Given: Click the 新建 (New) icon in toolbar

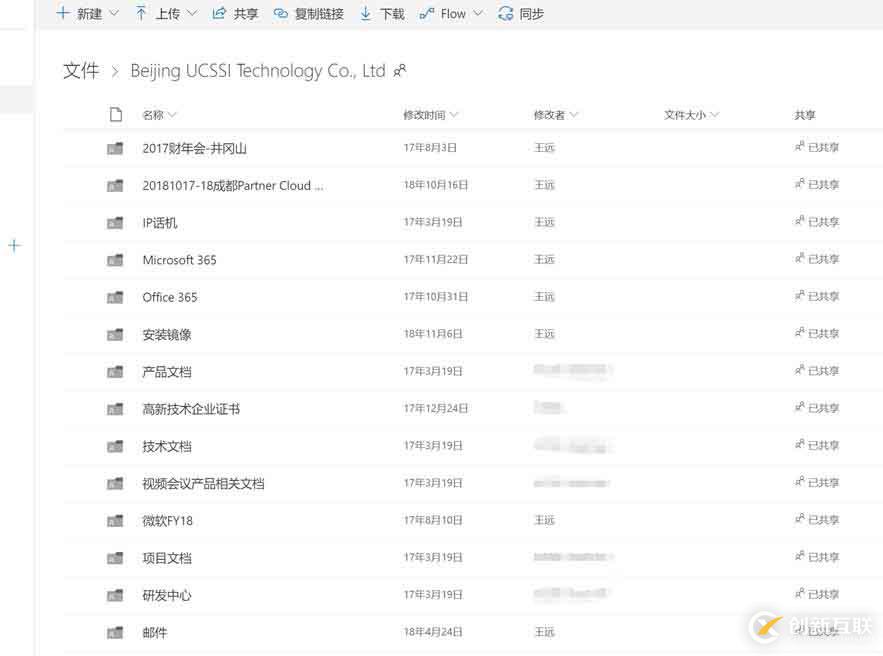Looking at the screenshot, I should pyautogui.click(x=62, y=13).
